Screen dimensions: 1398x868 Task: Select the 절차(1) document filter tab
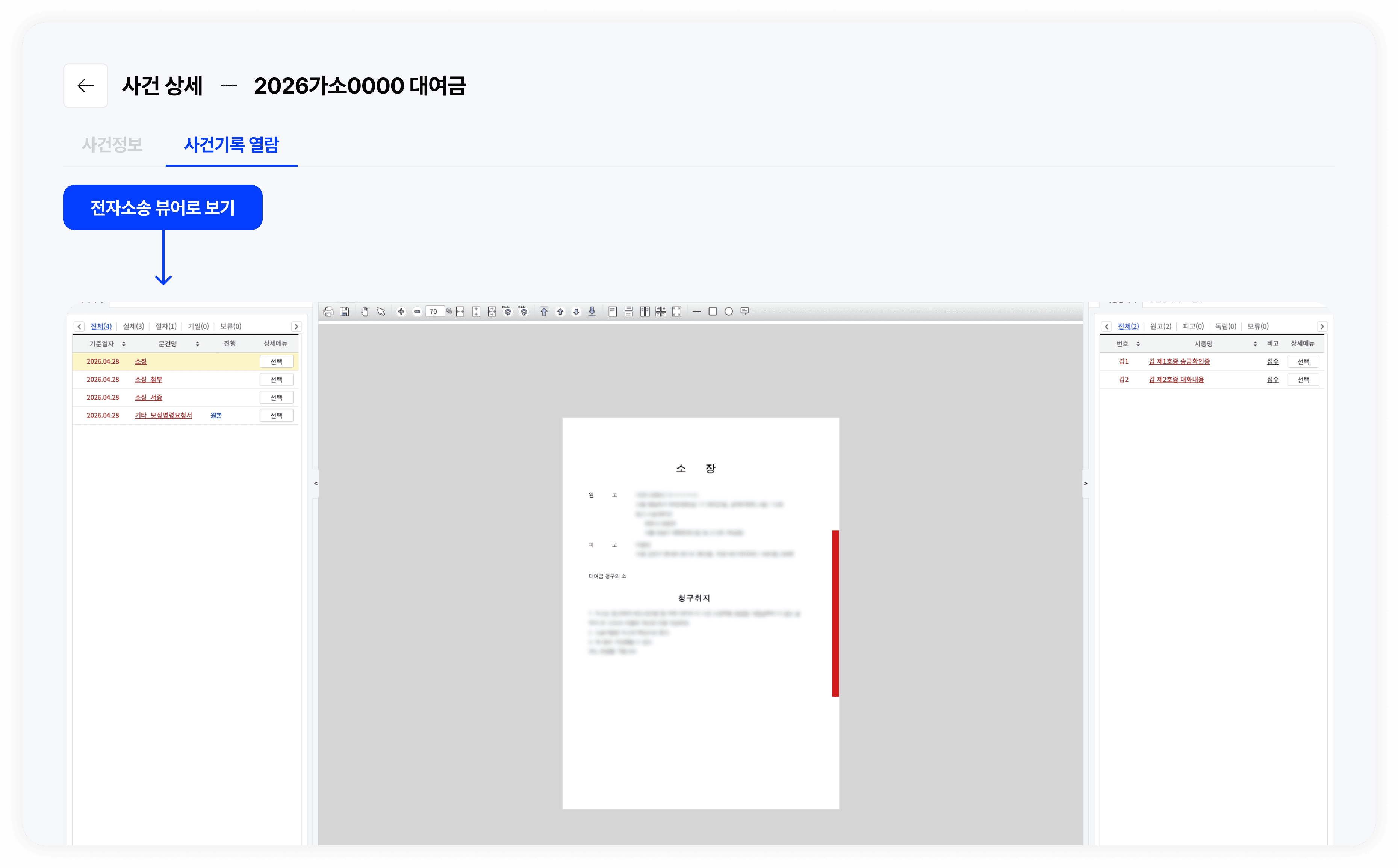point(166,326)
